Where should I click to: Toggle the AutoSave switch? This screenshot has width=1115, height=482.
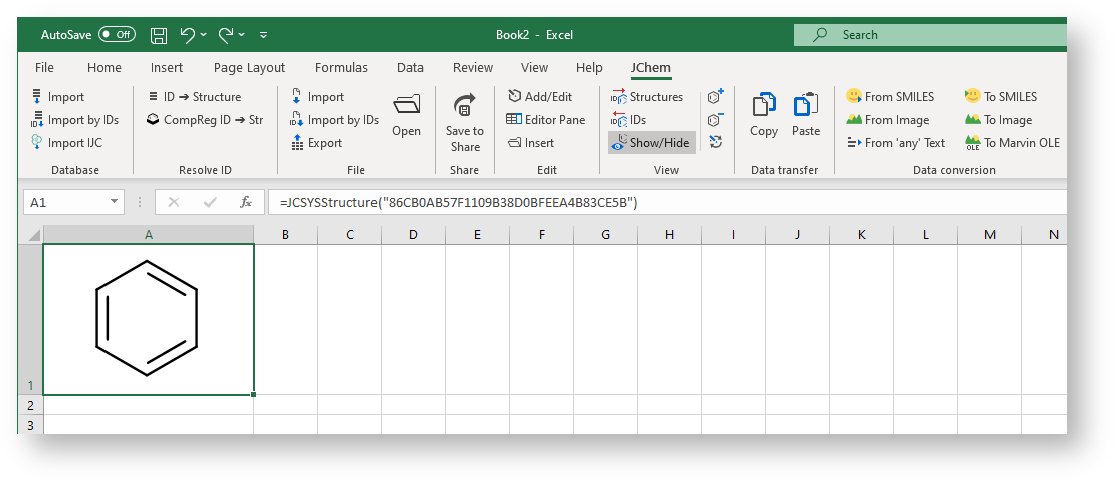[x=117, y=35]
